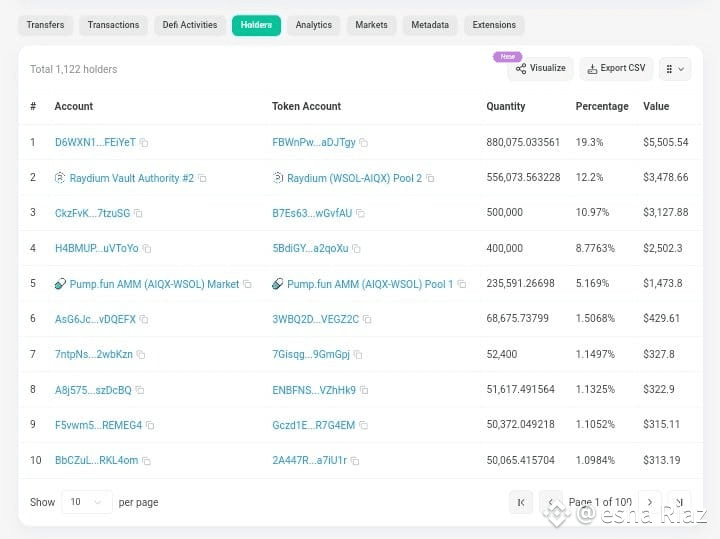This screenshot has width=720, height=539.
Task: Expand the rows per page selector
Action: (86, 502)
